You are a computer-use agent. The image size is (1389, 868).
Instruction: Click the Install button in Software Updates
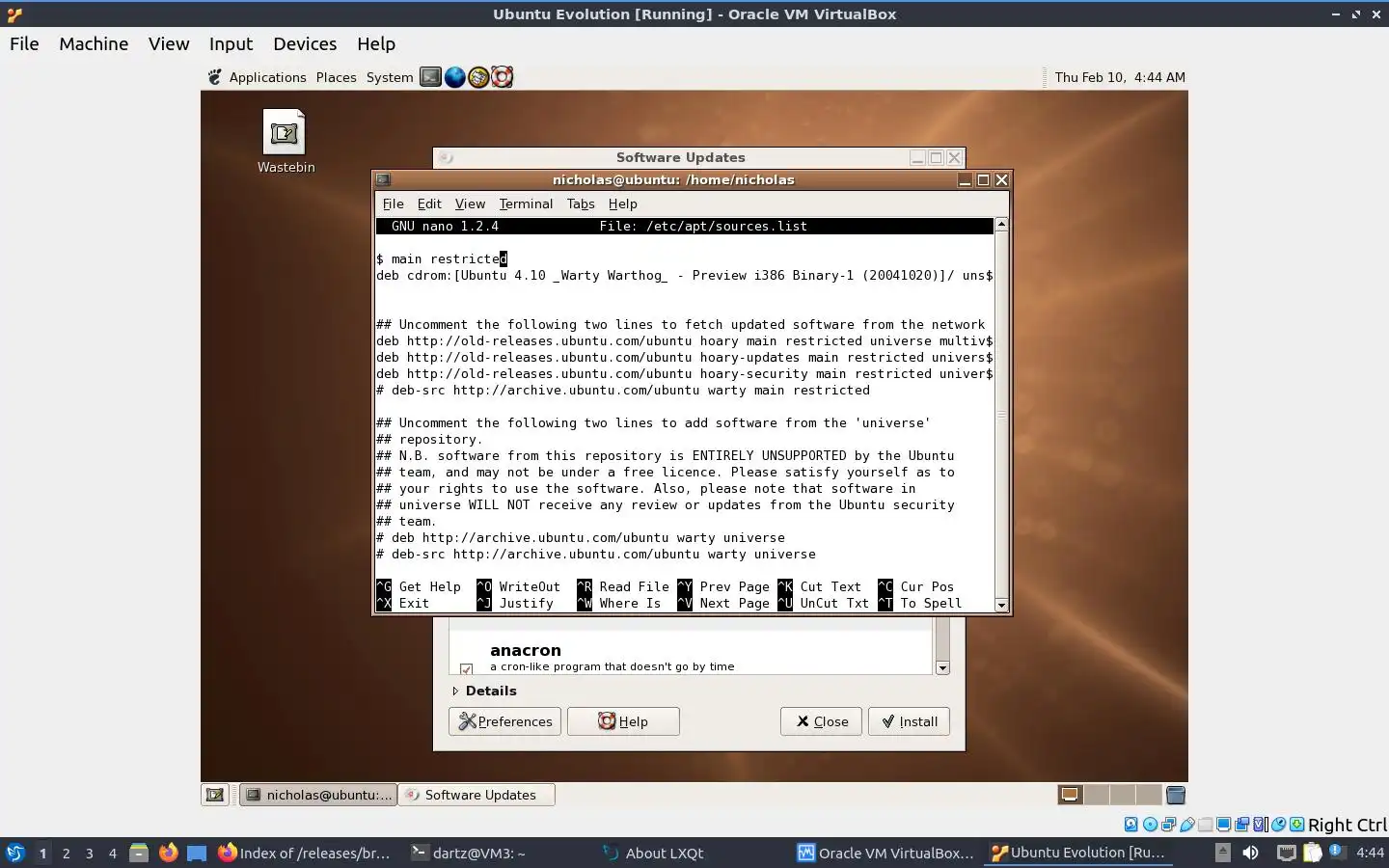[909, 721]
